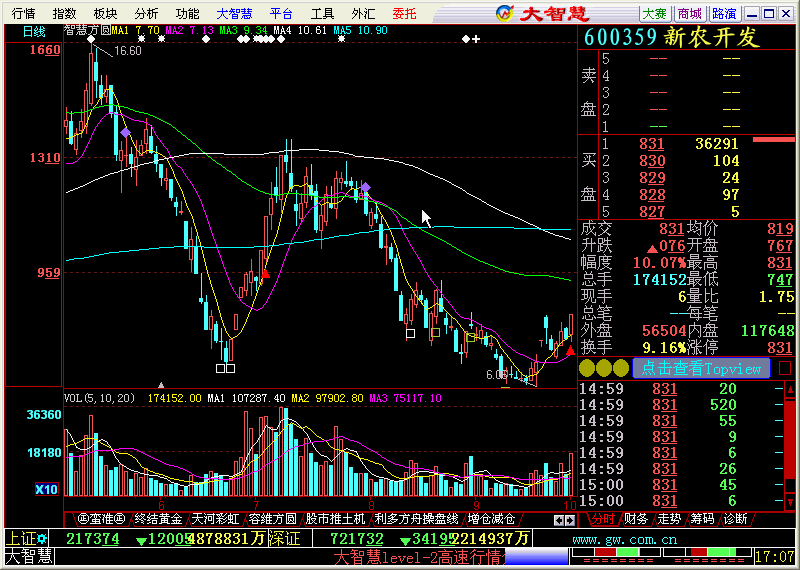Switch to the 财务 tab
Image resolution: width=800 pixels, height=570 pixels.
(636, 519)
